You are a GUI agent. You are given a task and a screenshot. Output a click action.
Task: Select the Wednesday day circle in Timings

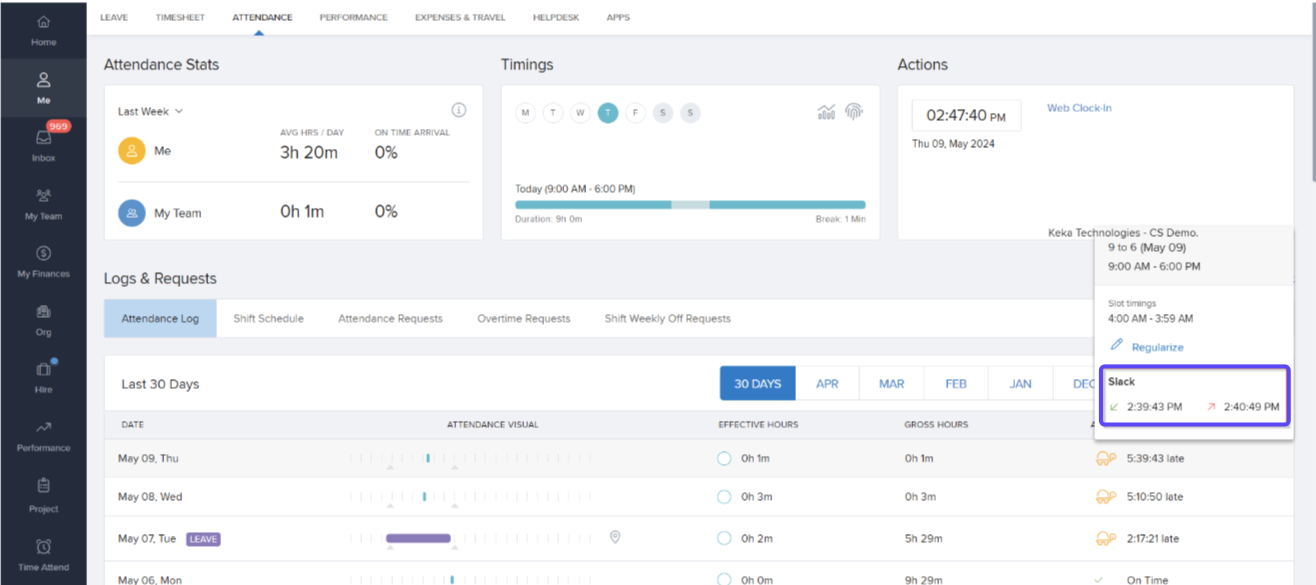pyautogui.click(x=580, y=113)
